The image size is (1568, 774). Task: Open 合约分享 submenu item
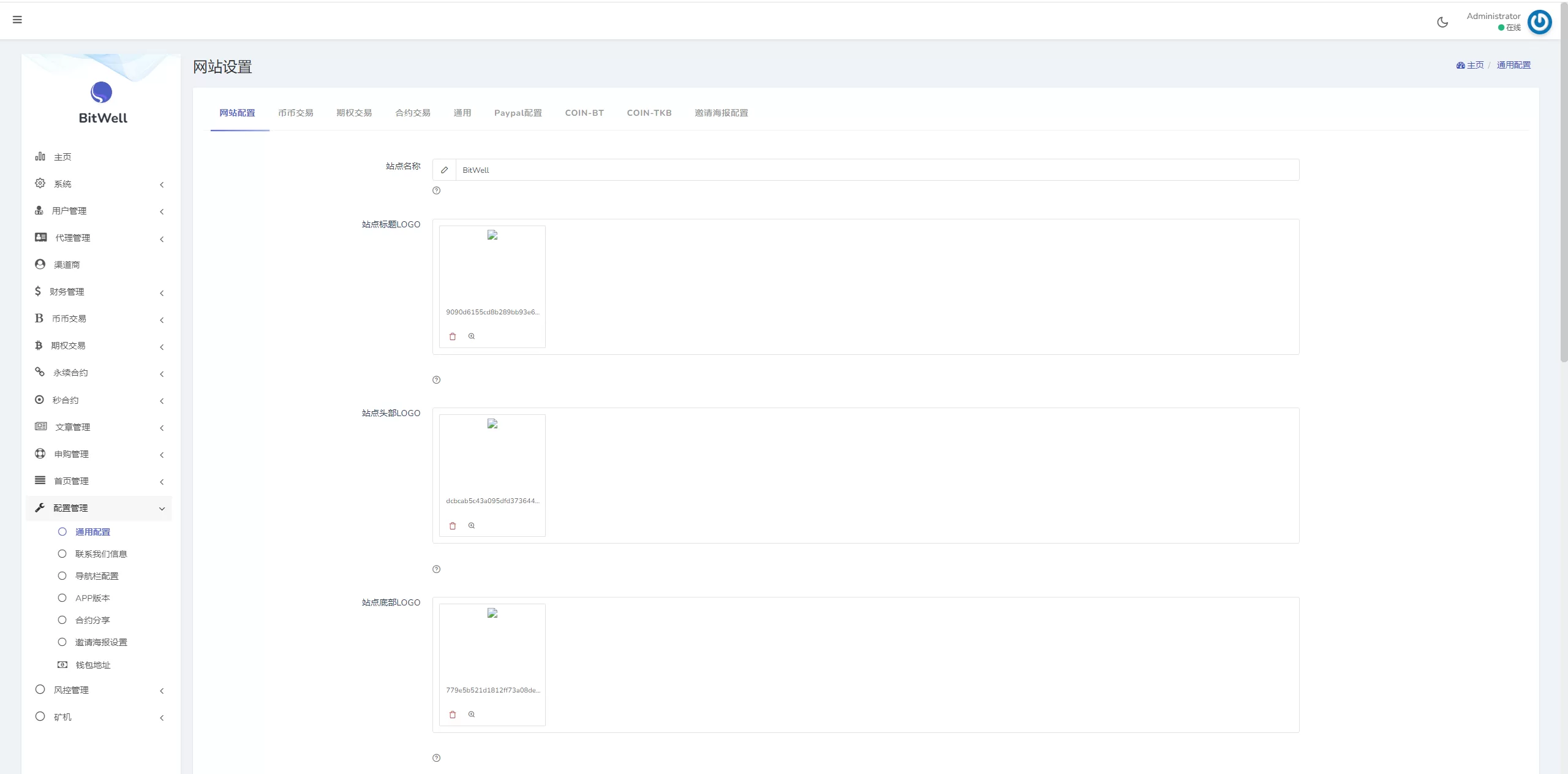tap(92, 620)
